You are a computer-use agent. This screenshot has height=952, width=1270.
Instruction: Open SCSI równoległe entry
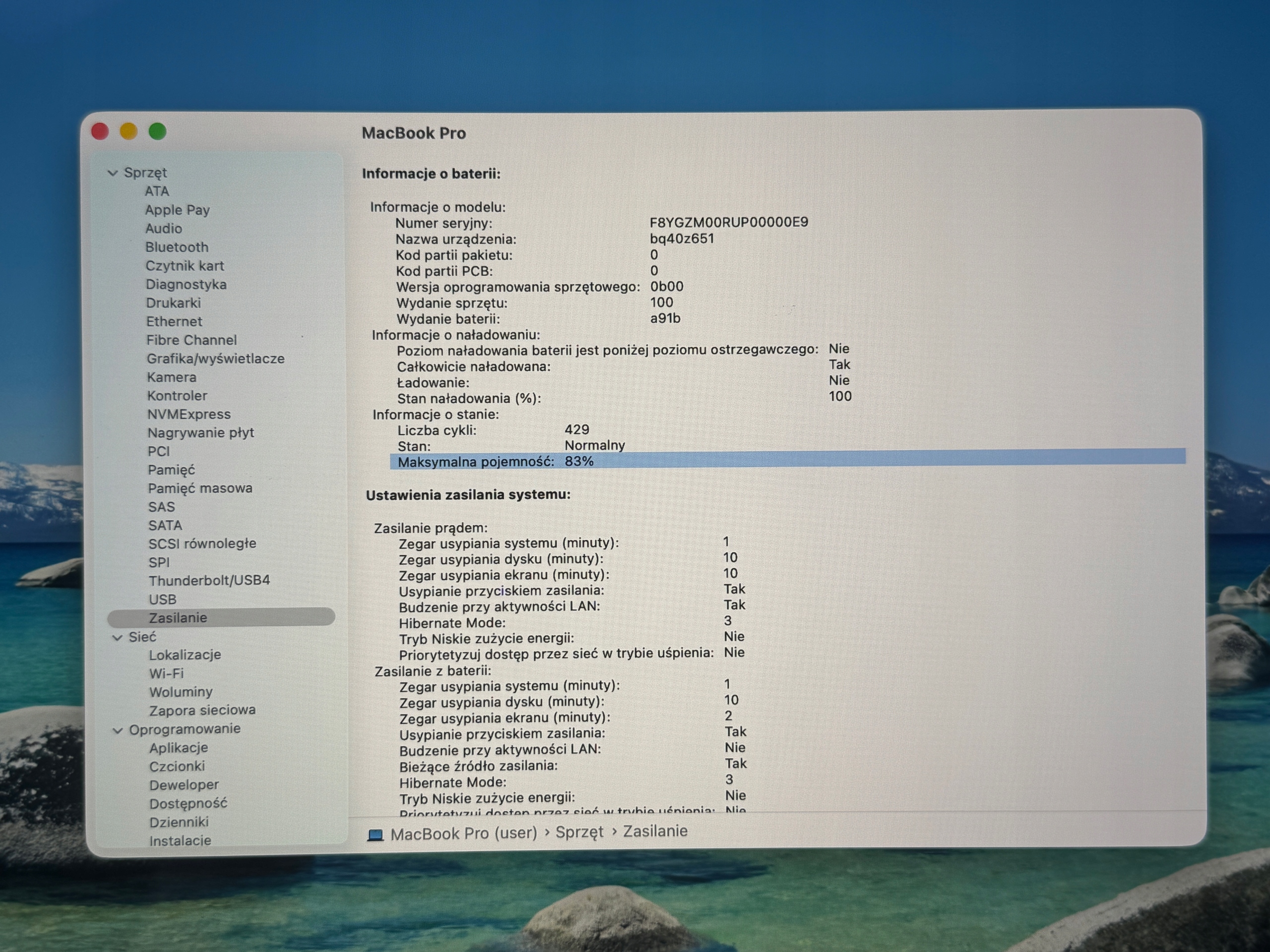click(203, 544)
